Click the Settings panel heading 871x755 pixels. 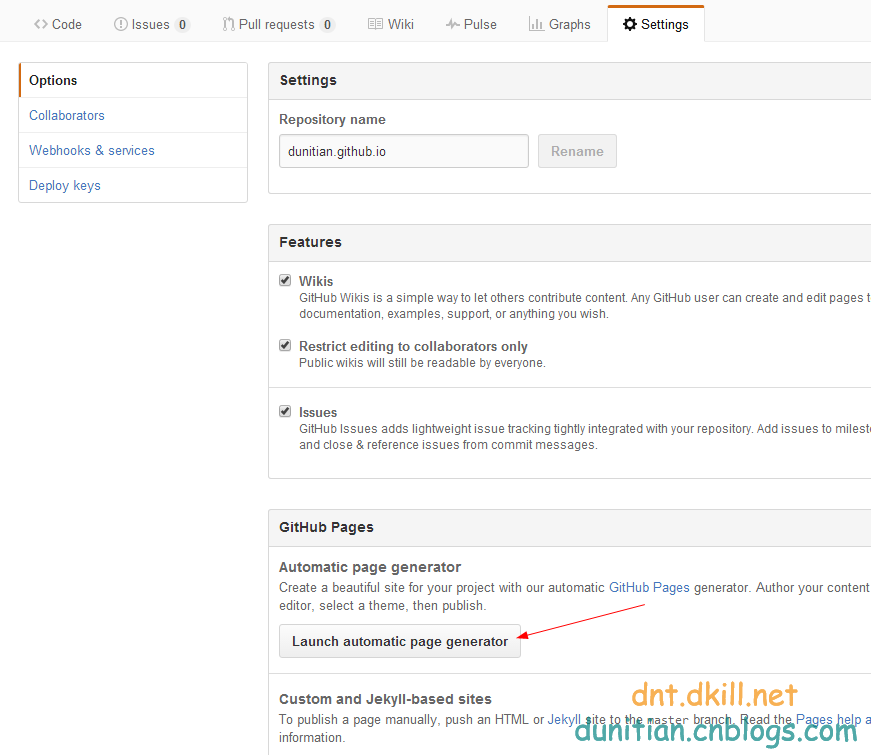(308, 81)
